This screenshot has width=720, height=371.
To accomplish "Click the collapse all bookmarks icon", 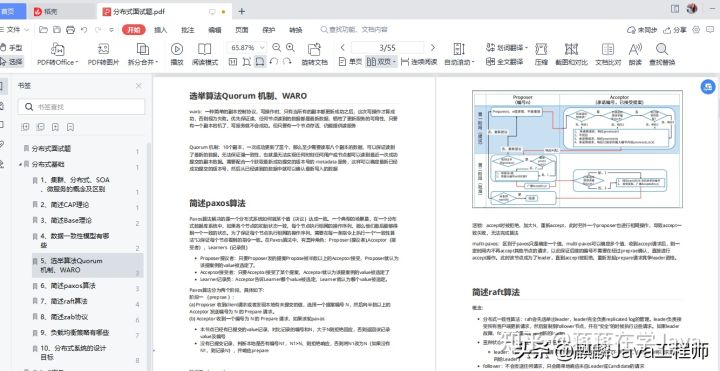I will click(40, 127).
